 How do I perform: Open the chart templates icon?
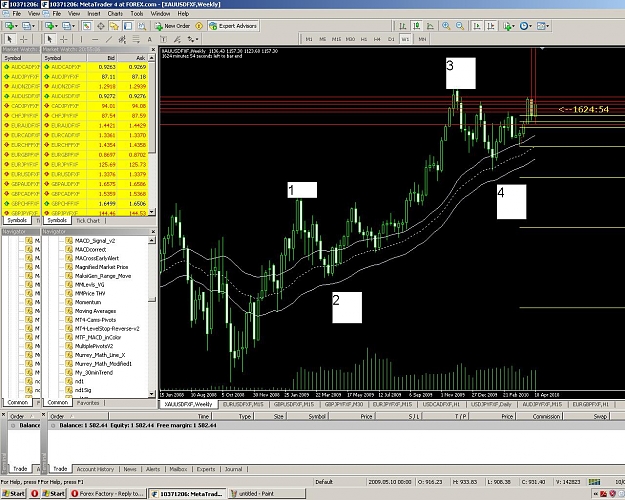tap(540, 26)
